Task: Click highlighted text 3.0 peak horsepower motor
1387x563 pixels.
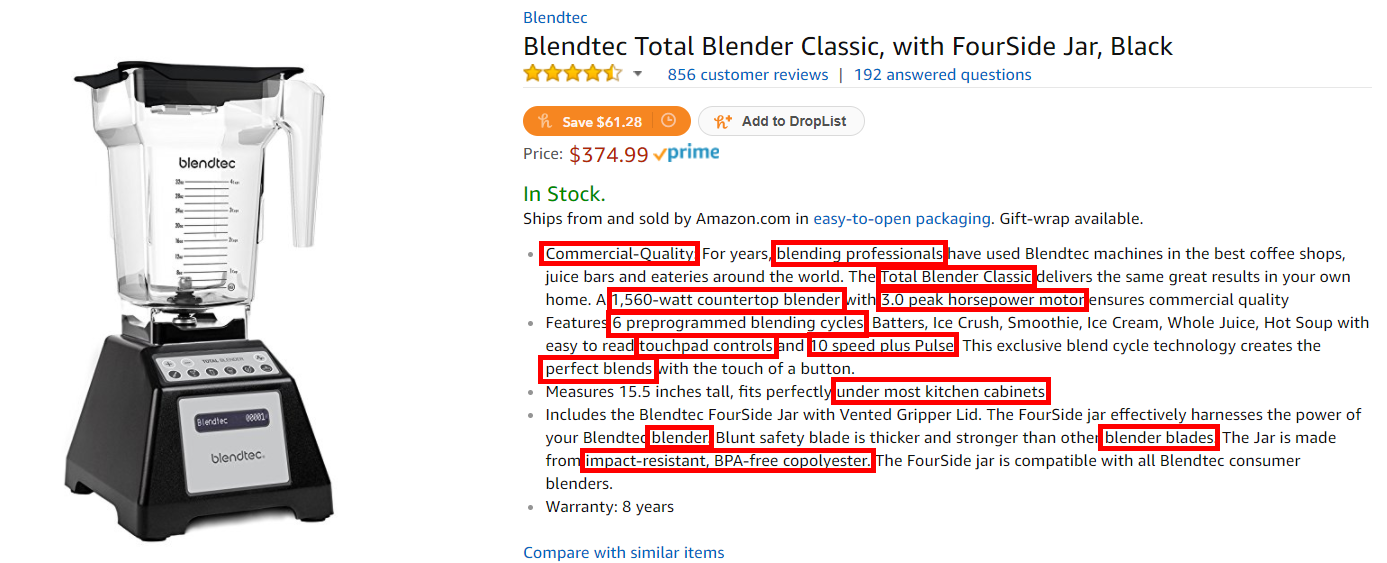Action: [x=982, y=300]
